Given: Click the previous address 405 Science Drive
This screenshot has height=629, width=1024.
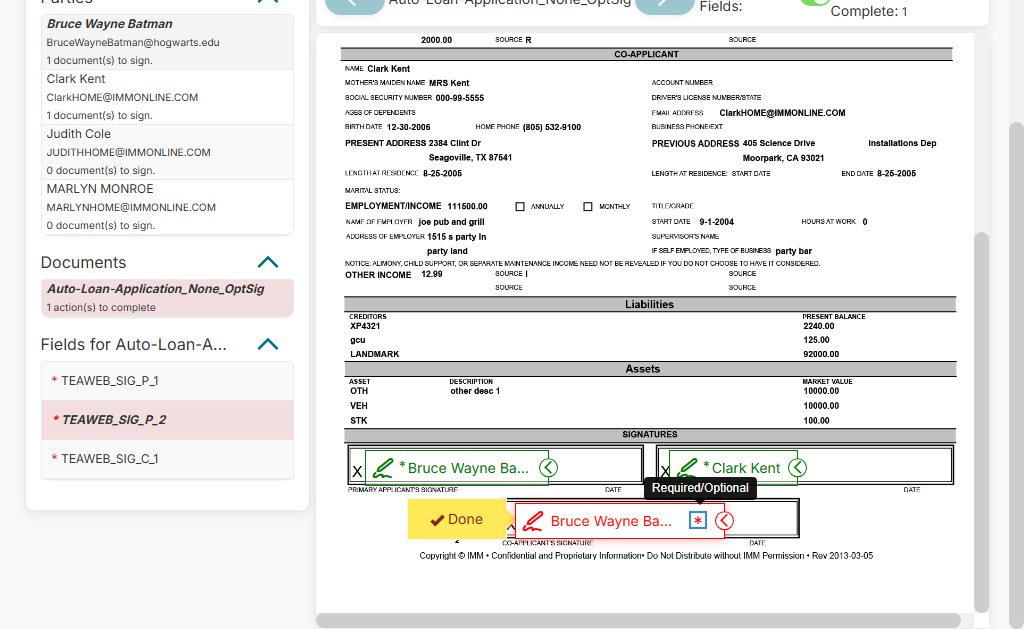Looking at the screenshot, I should [x=778, y=143].
